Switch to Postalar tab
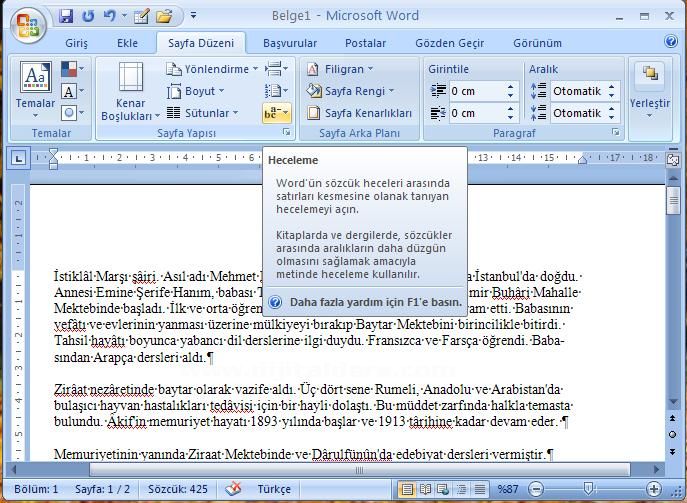This screenshot has height=503, width=687. coord(365,43)
